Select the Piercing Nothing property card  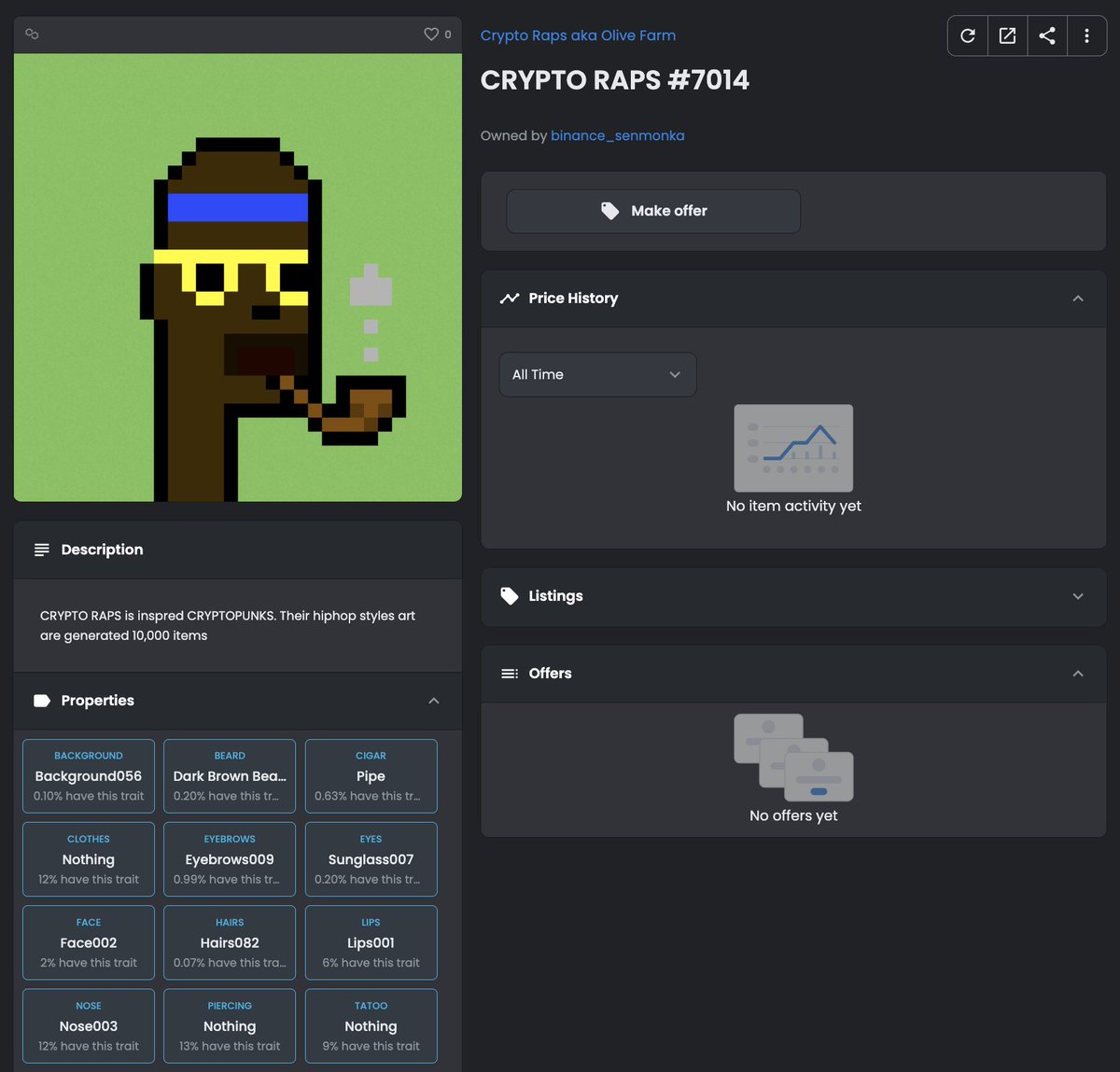(230, 1026)
